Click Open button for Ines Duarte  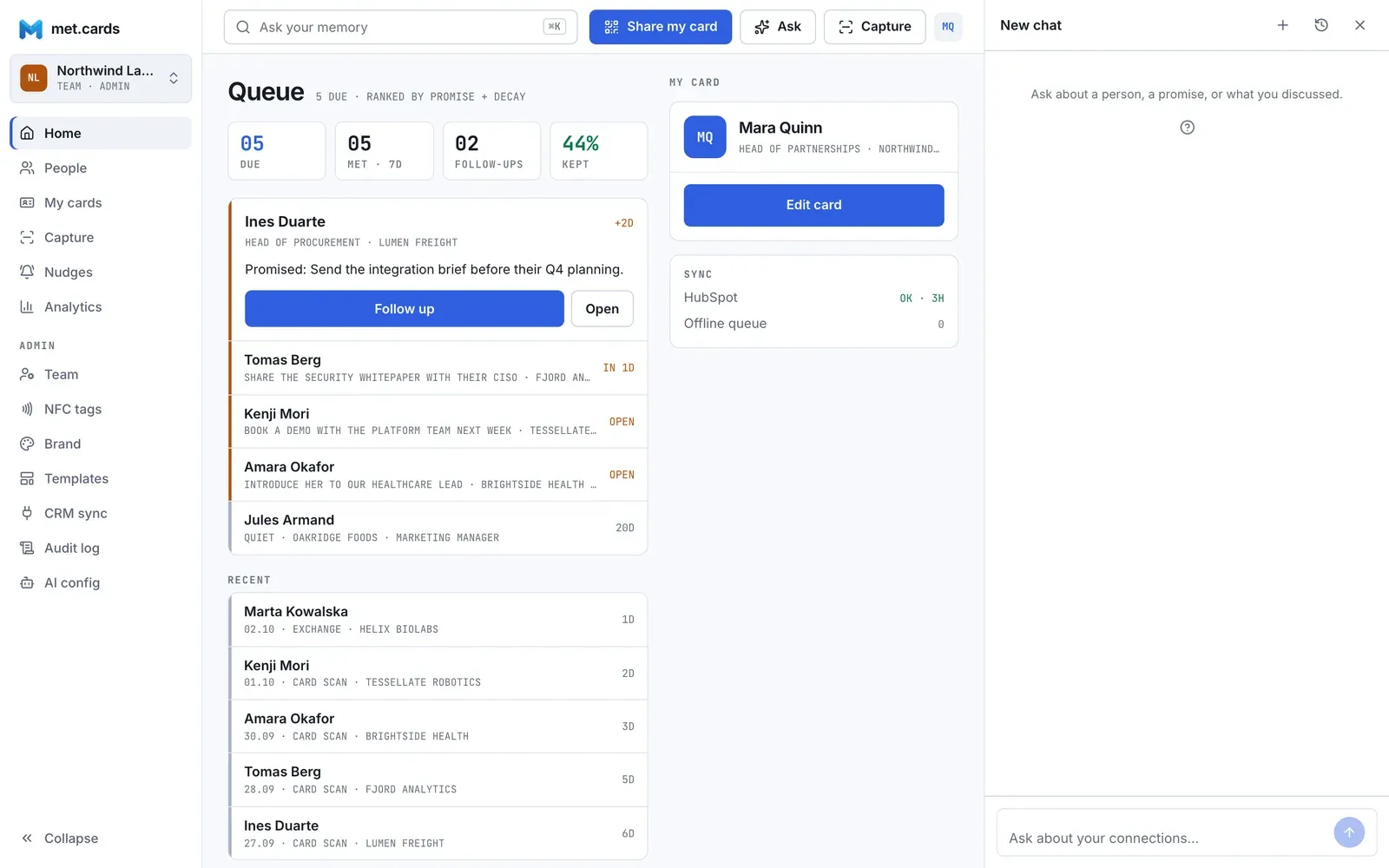coord(602,309)
